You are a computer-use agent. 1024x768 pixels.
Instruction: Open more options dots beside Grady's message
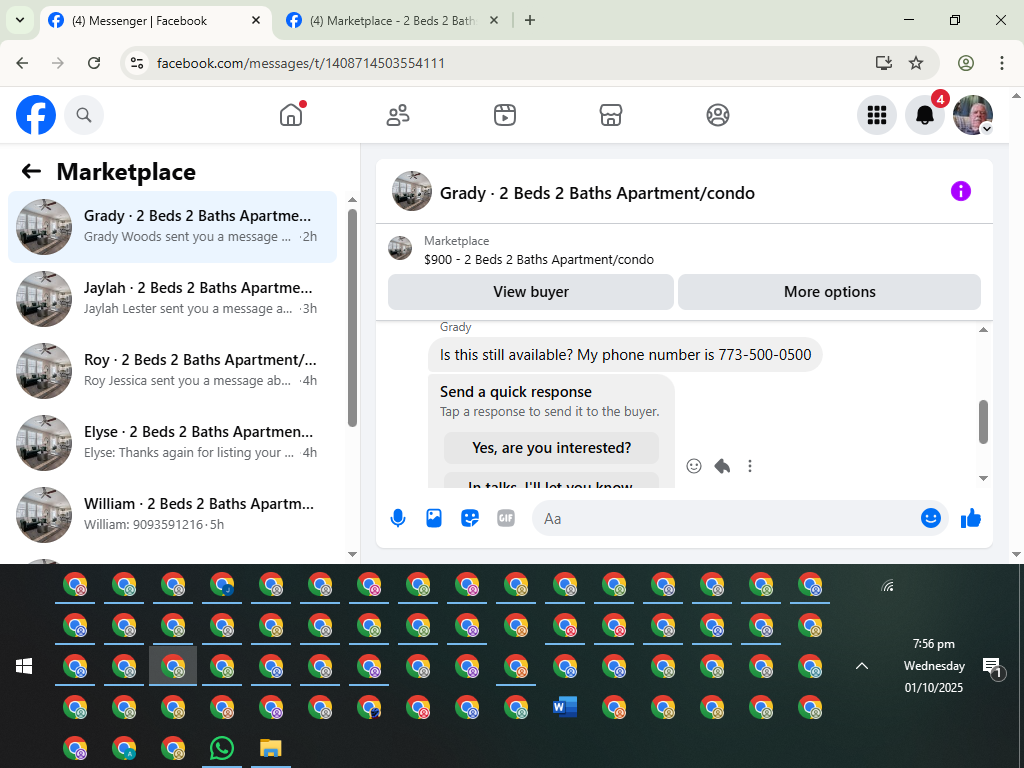(x=750, y=466)
